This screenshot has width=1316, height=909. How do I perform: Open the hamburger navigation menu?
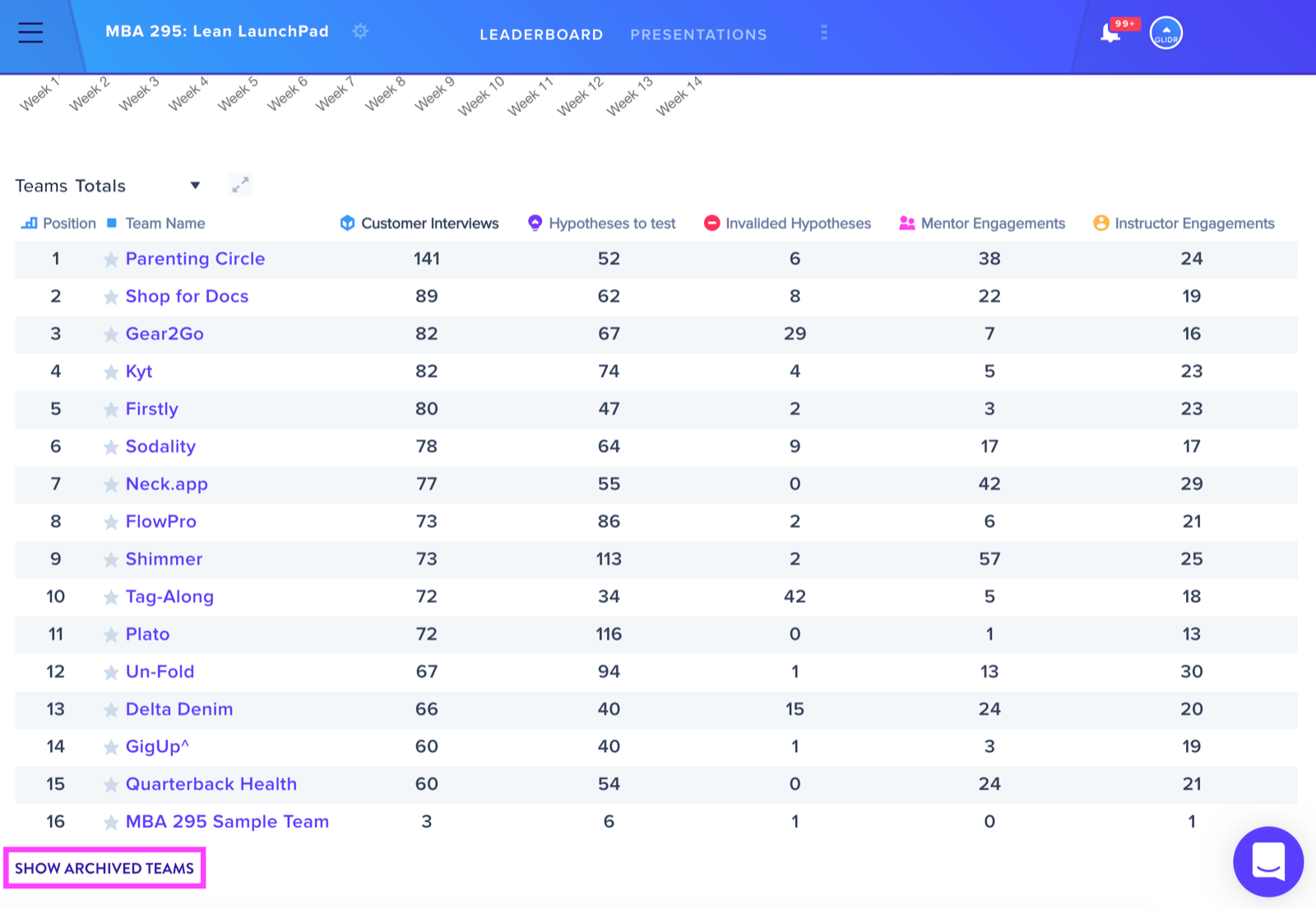(x=30, y=32)
